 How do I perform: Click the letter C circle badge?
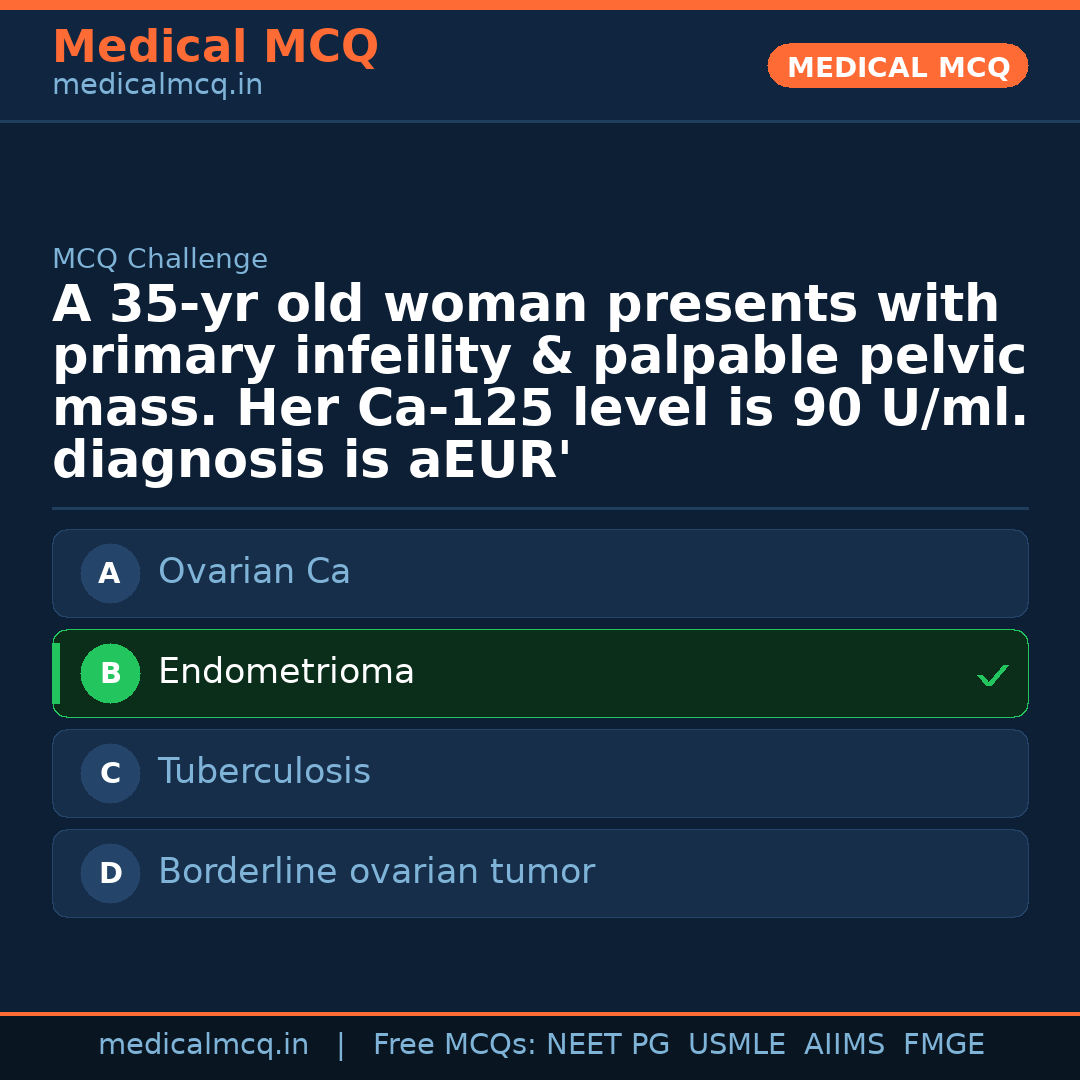pos(110,773)
